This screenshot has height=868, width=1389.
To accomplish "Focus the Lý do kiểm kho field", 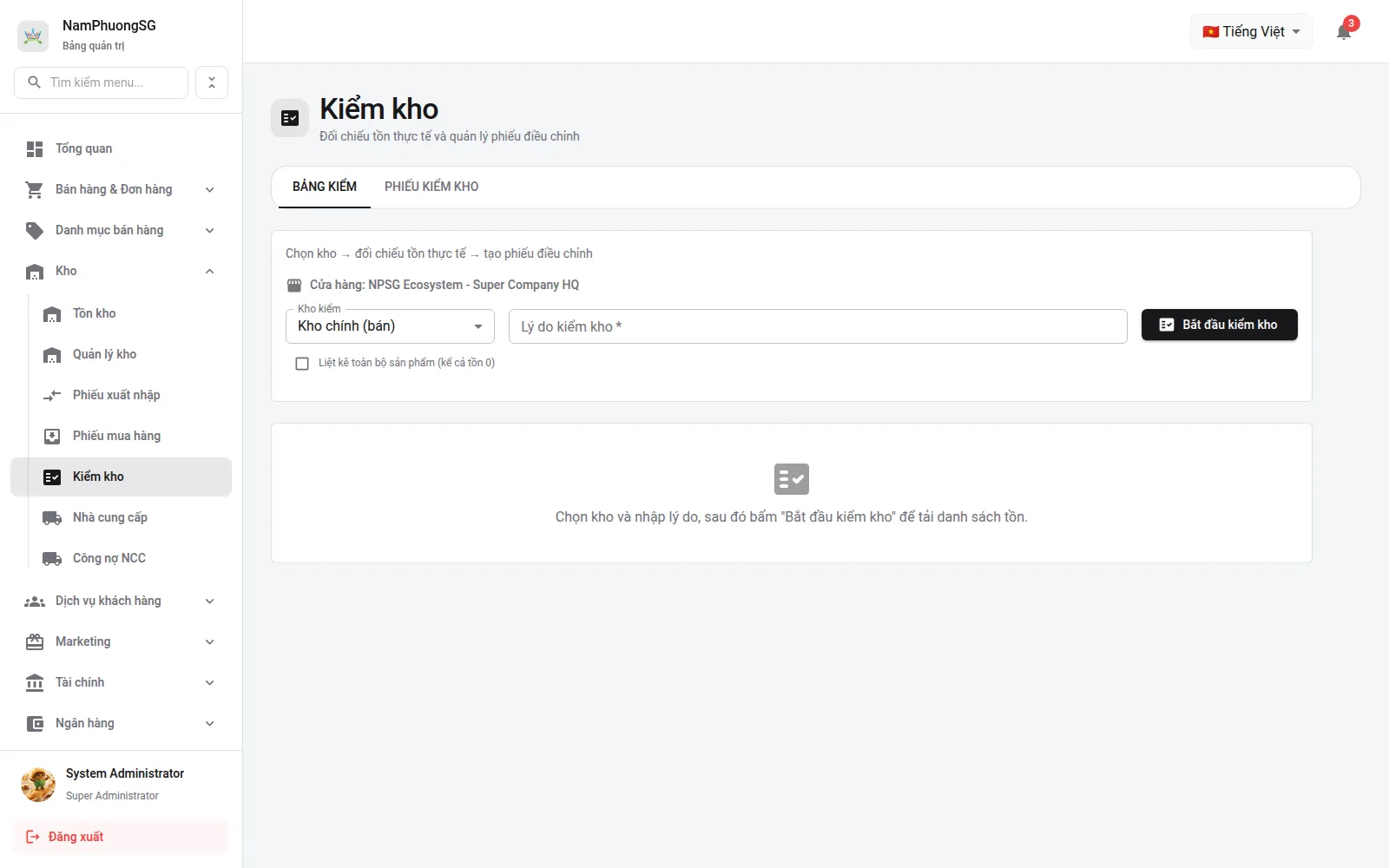I will coord(818,326).
